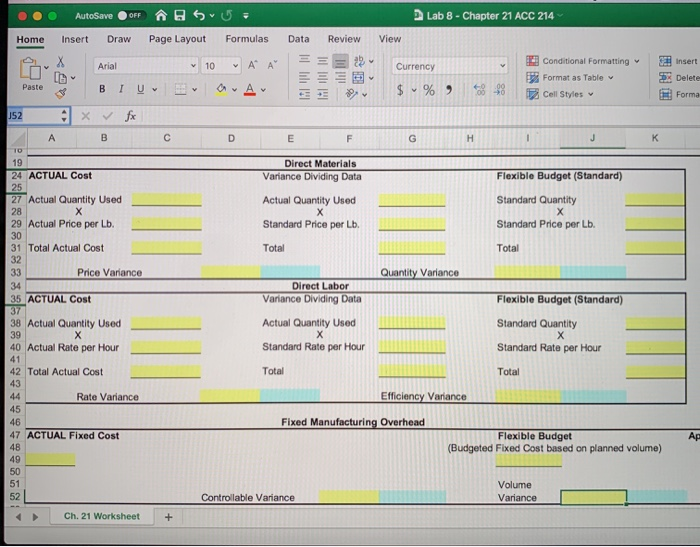Increase font size with the larger A

point(253,66)
